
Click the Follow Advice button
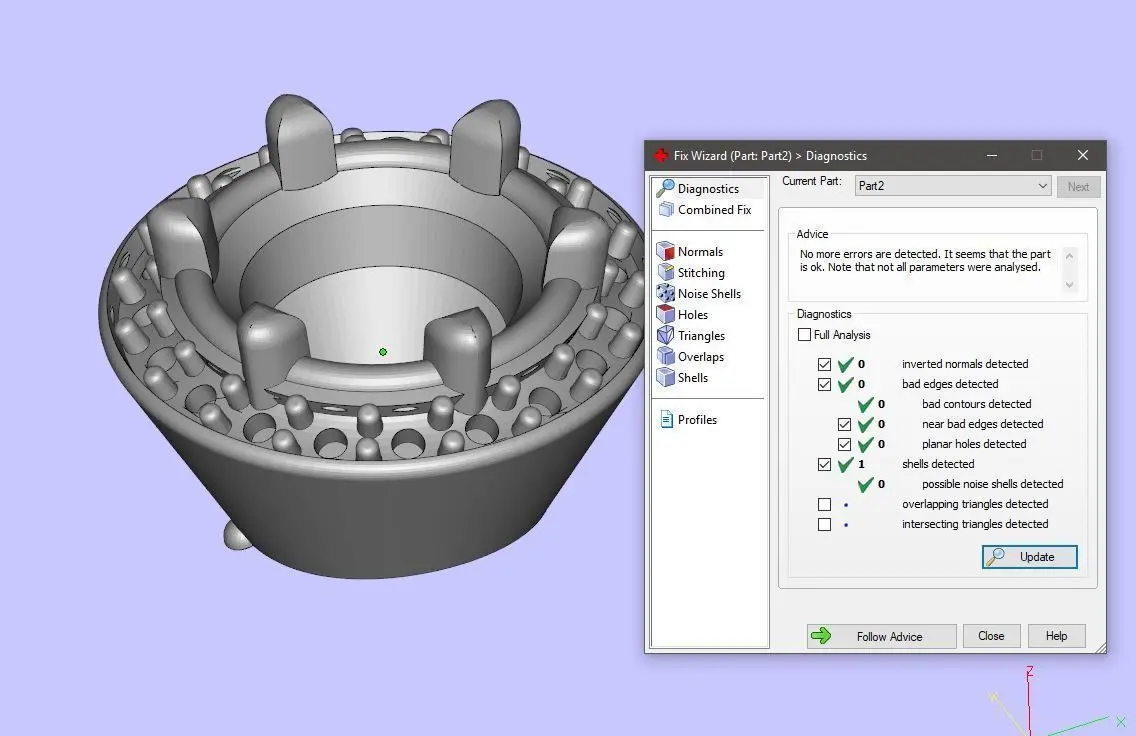click(x=882, y=636)
